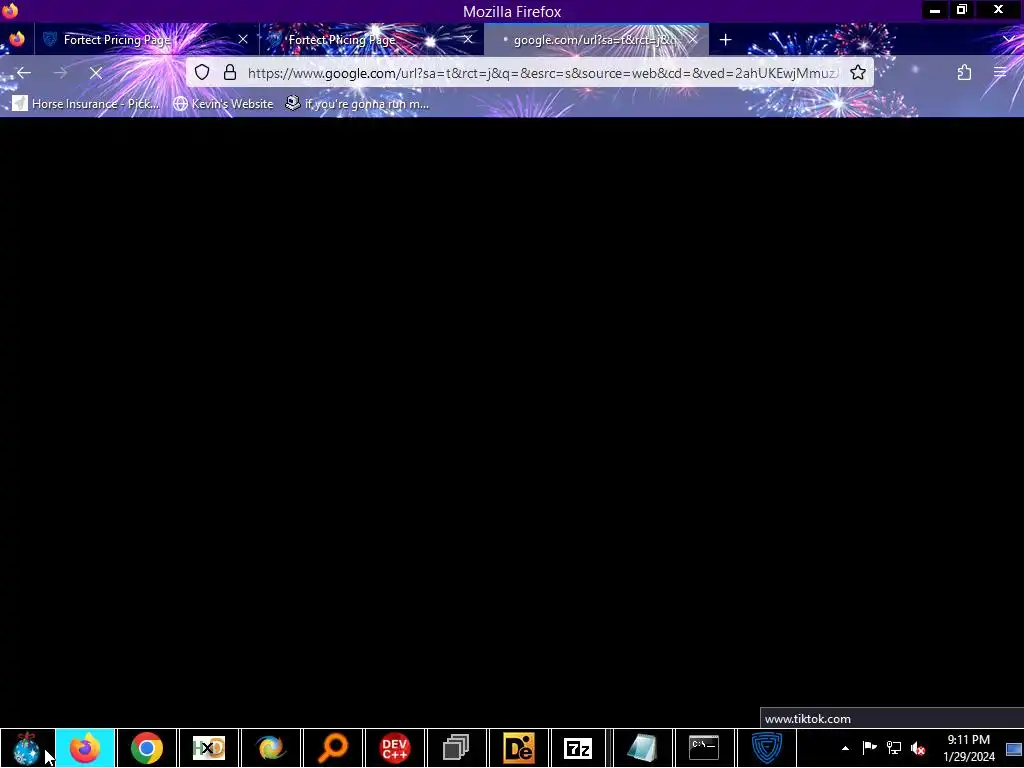1024x768 pixels.
Task: Expand the list all tabs chevron
Action: [x=1010, y=40]
